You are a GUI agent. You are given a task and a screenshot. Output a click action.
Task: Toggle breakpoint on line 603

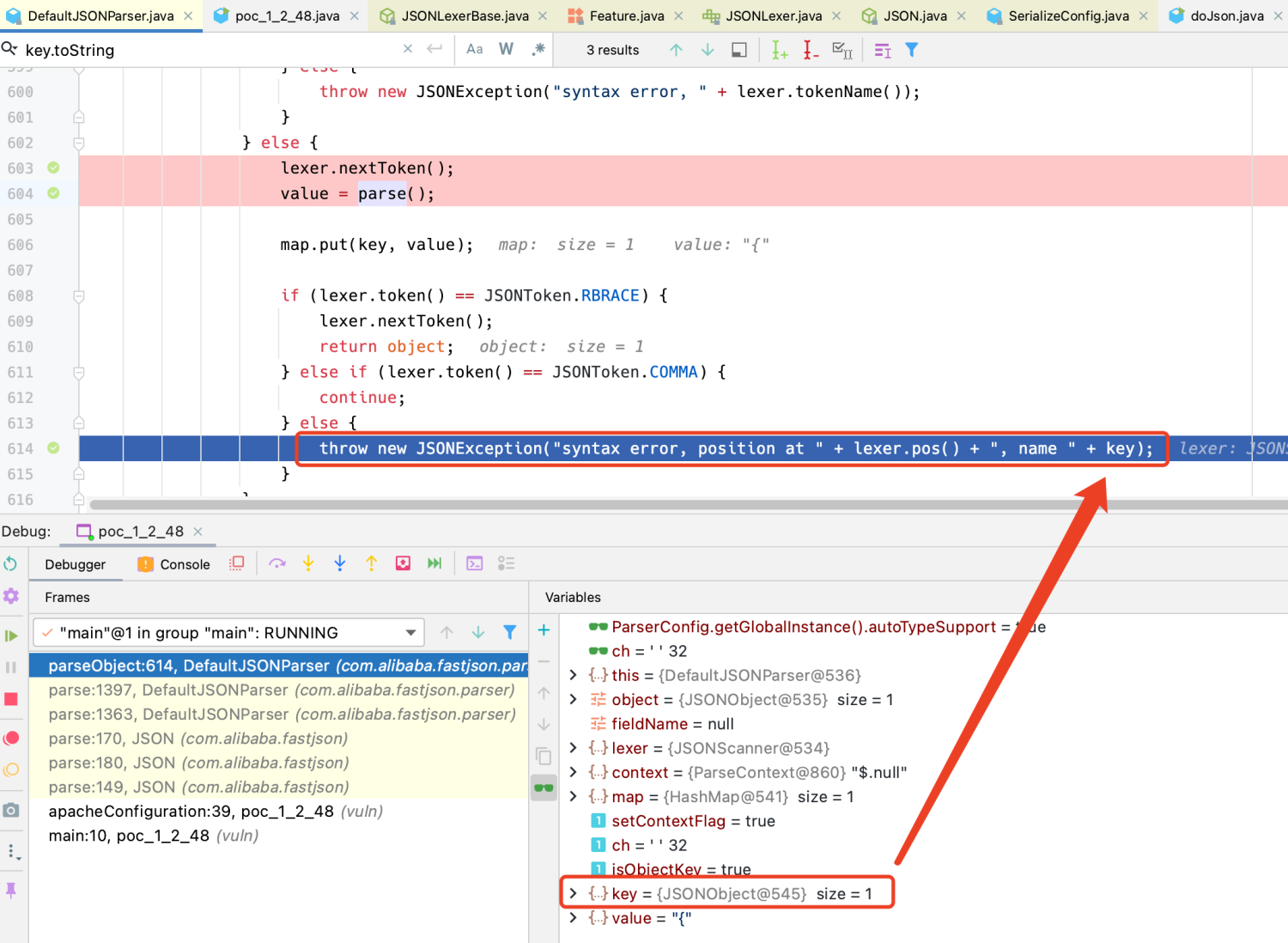tap(53, 167)
